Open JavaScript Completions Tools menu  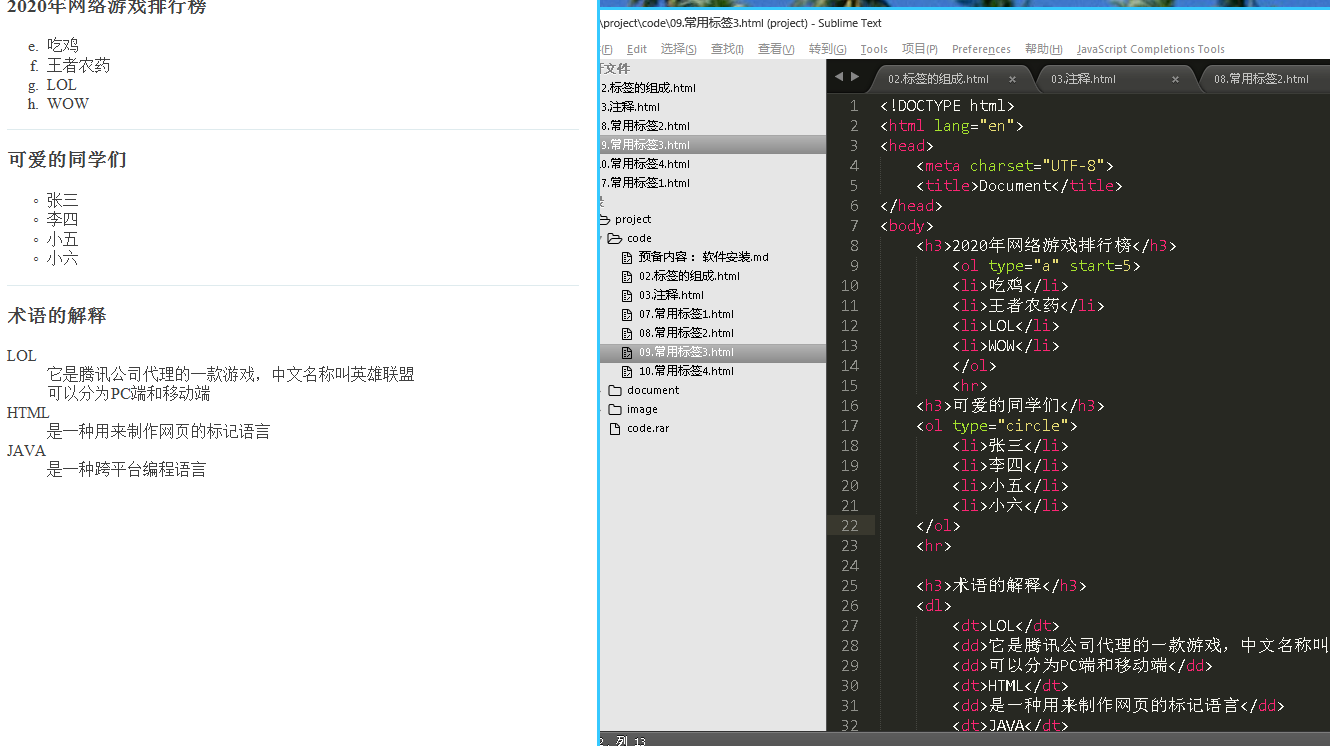1151,49
